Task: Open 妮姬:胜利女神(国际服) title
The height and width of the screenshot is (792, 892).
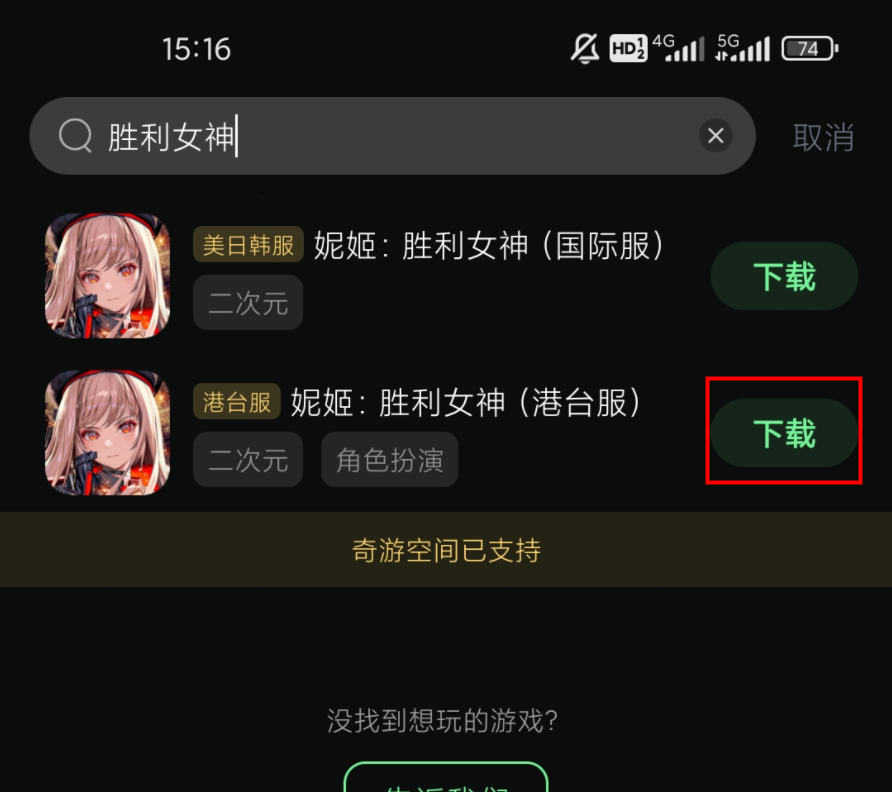Action: click(x=489, y=245)
